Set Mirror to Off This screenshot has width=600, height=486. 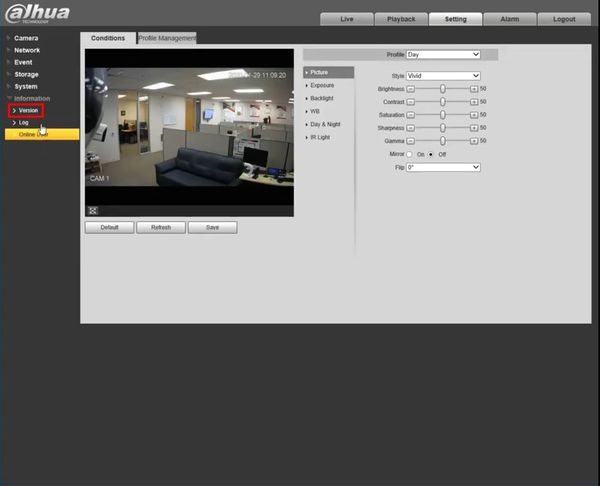click(431, 154)
